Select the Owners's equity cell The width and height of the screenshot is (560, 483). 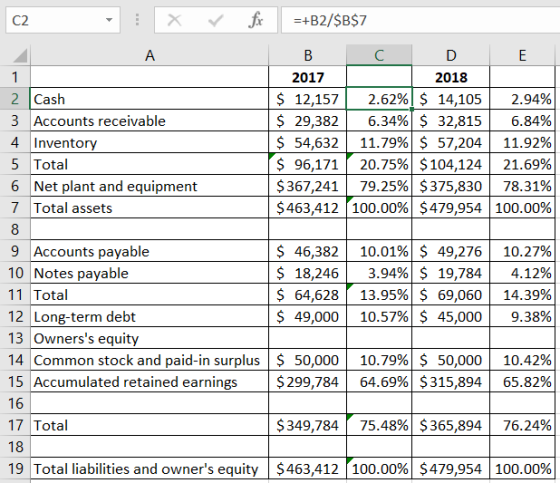point(149,338)
